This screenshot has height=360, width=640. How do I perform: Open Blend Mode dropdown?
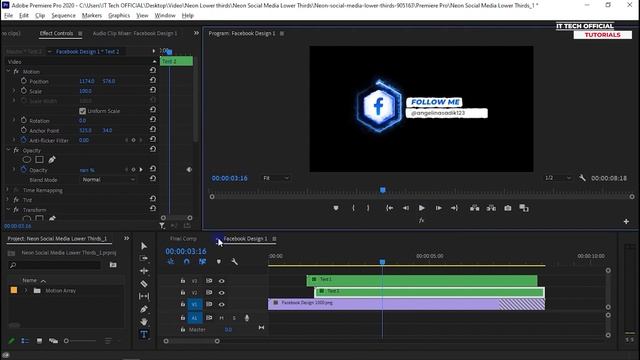click(x=108, y=180)
